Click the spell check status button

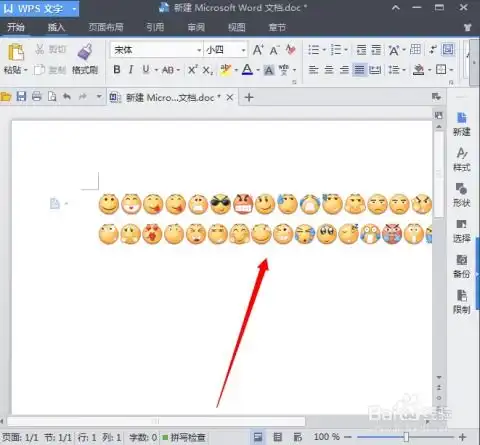[x=184, y=437]
